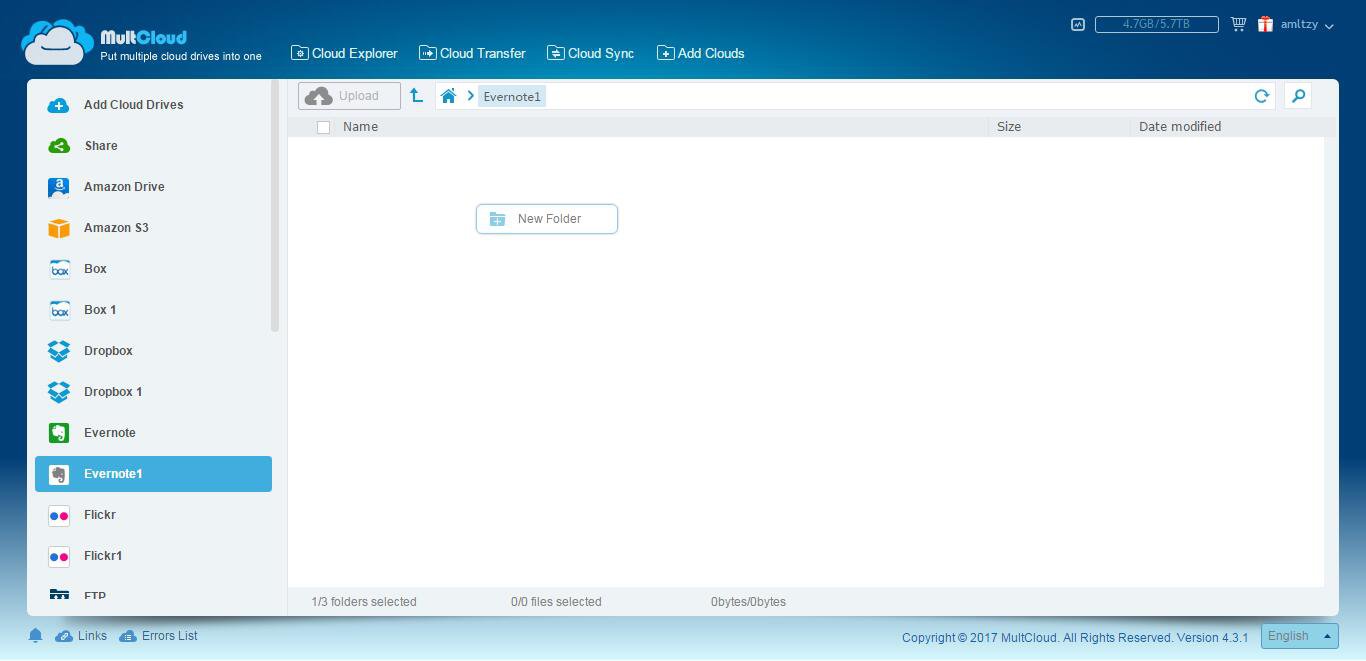Select Amazon Drive label in sidebar
This screenshot has width=1366, height=661.
(x=124, y=187)
